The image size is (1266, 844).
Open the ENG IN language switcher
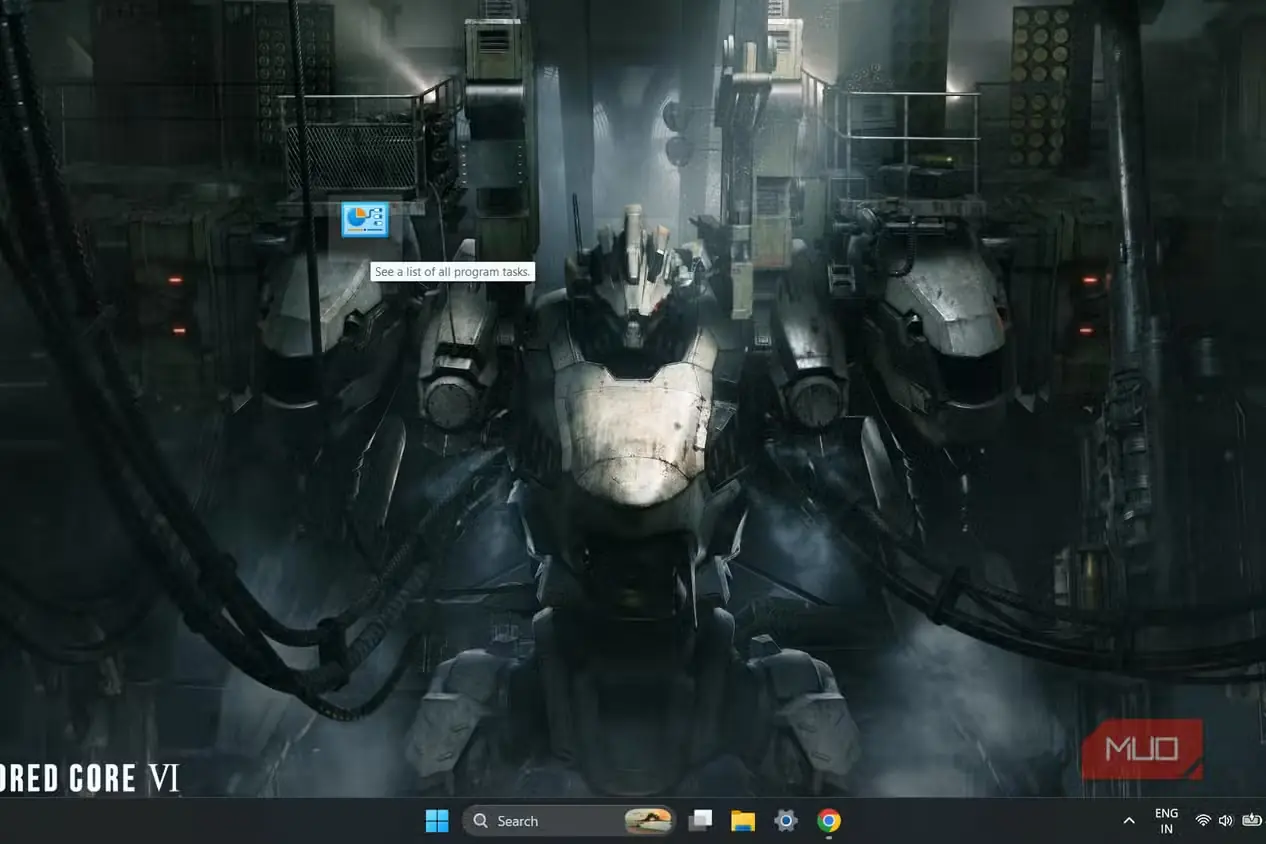pos(1166,821)
